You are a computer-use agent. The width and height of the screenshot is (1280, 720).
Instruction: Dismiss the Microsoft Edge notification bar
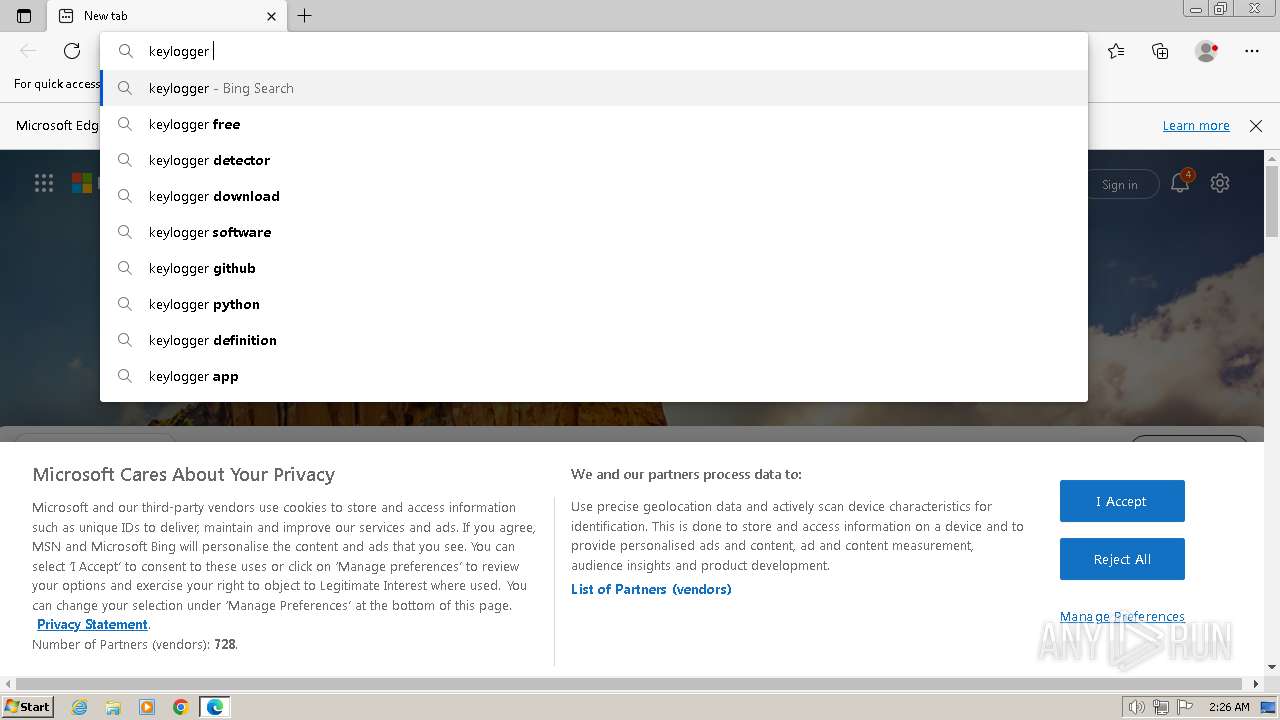1256,125
